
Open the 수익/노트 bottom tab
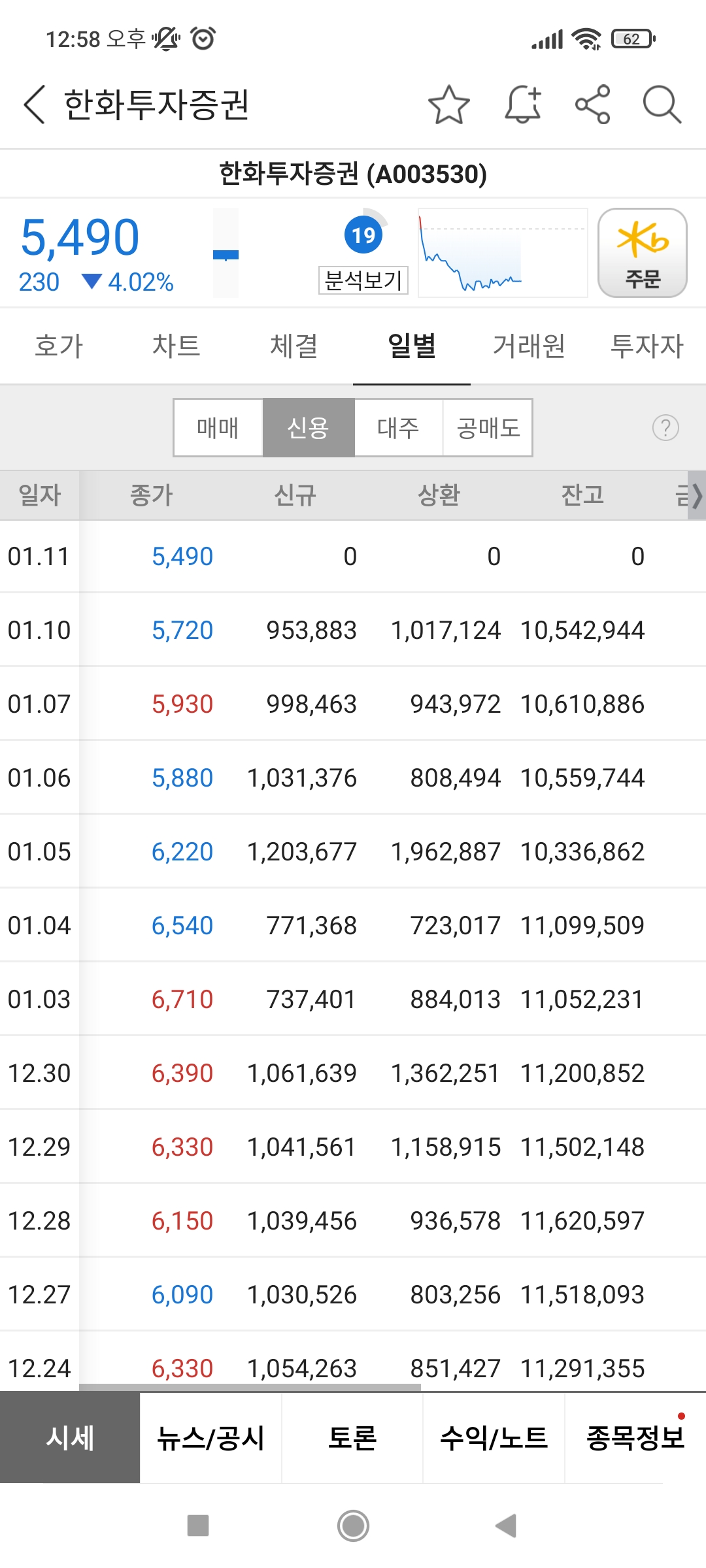pyautogui.click(x=494, y=1438)
